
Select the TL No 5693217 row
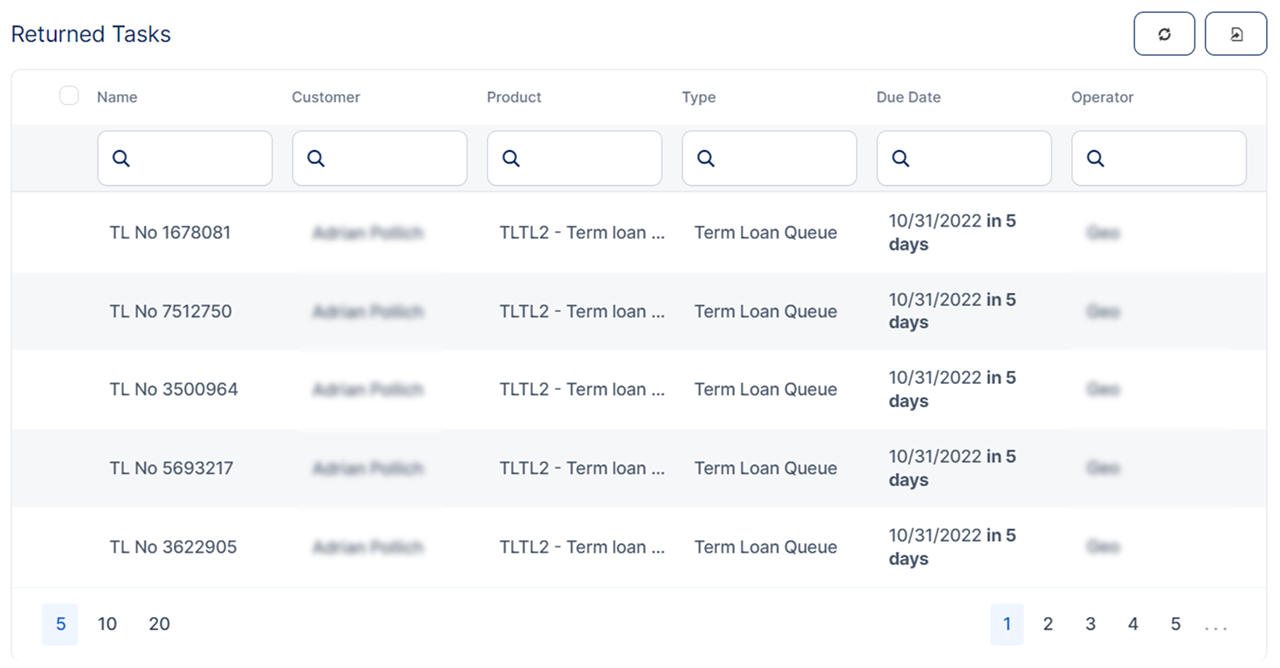point(171,468)
